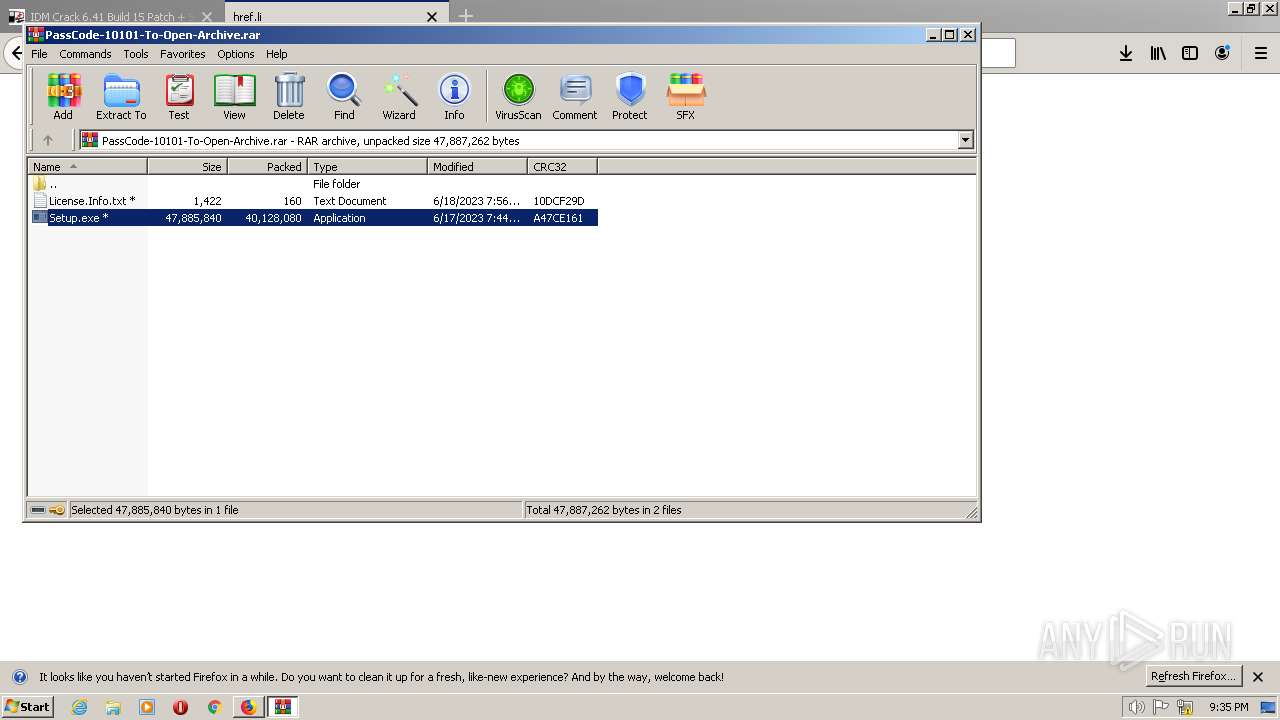Image resolution: width=1280 pixels, height=720 pixels.
Task: Open Chrome from taskbar
Action: click(214, 707)
